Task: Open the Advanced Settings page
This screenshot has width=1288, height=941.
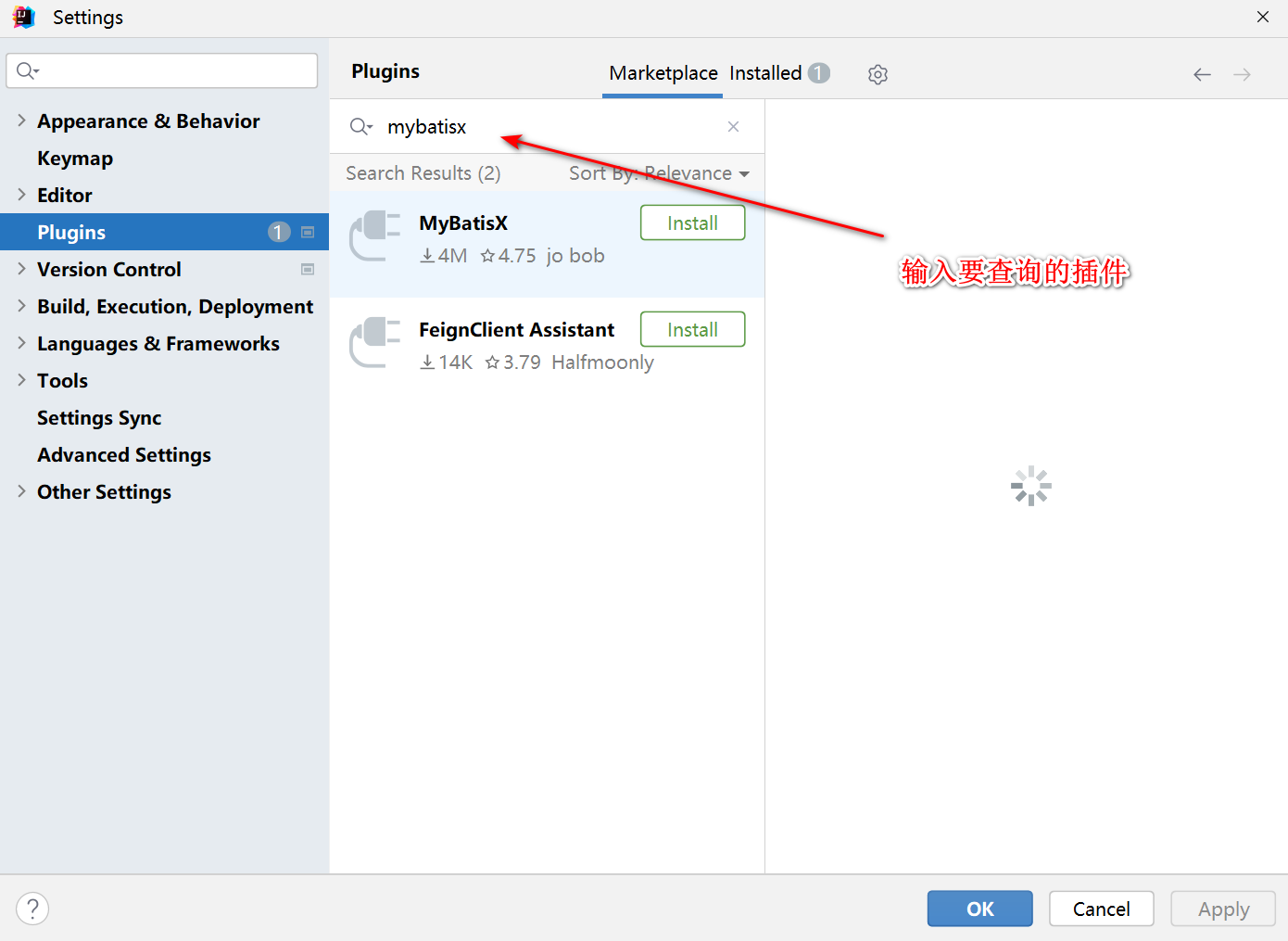Action: [124, 455]
